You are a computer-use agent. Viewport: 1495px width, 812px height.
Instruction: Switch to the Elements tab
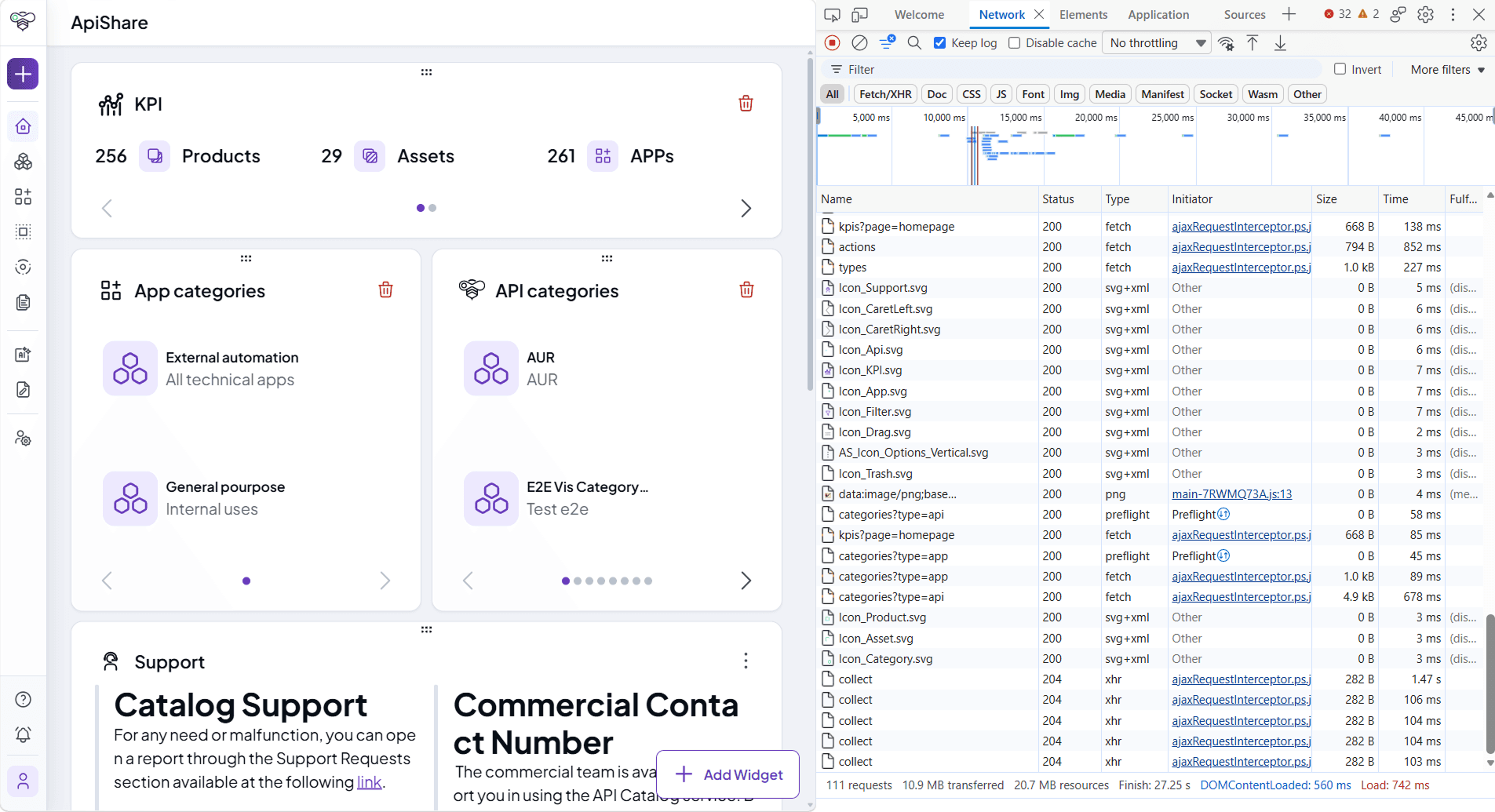[1083, 14]
